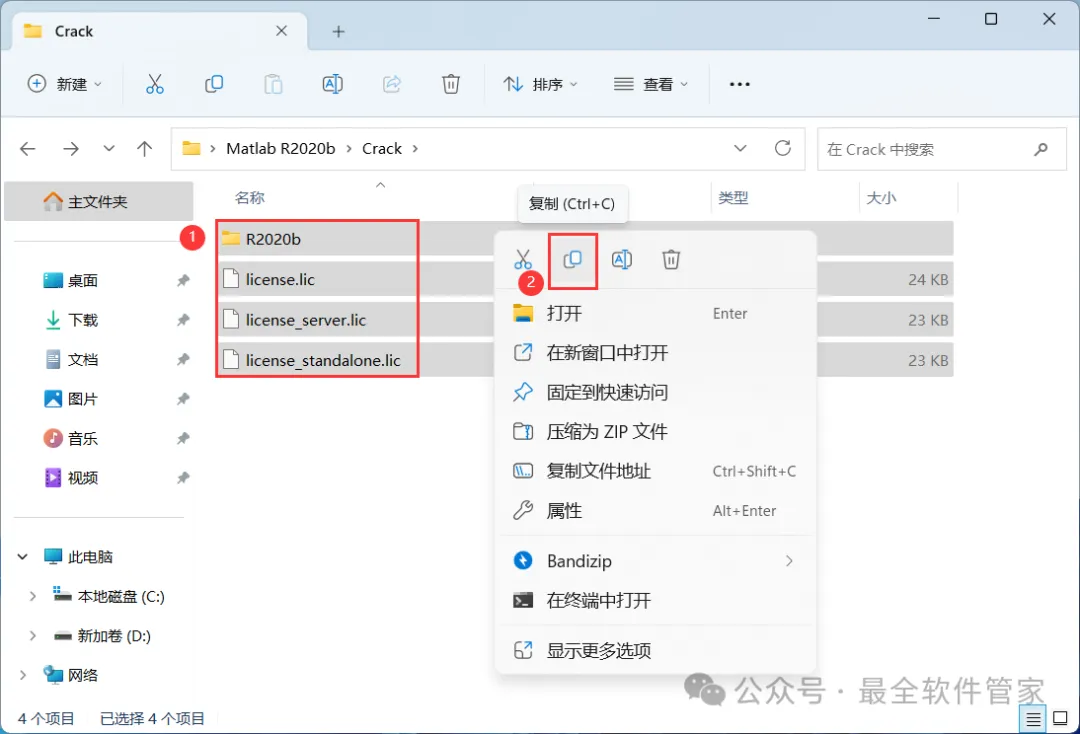Choose 在新窗口中打开 menu entry
The height and width of the screenshot is (734, 1080).
coord(655,353)
